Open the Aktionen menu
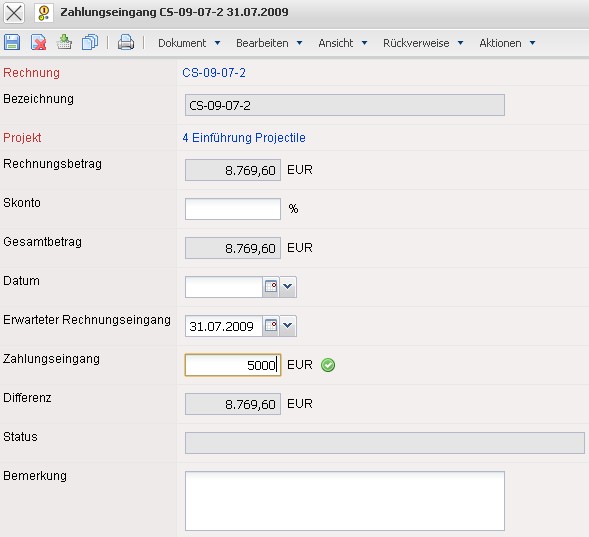The height and width of the screenshot is (537, 589). coord(507,43)
